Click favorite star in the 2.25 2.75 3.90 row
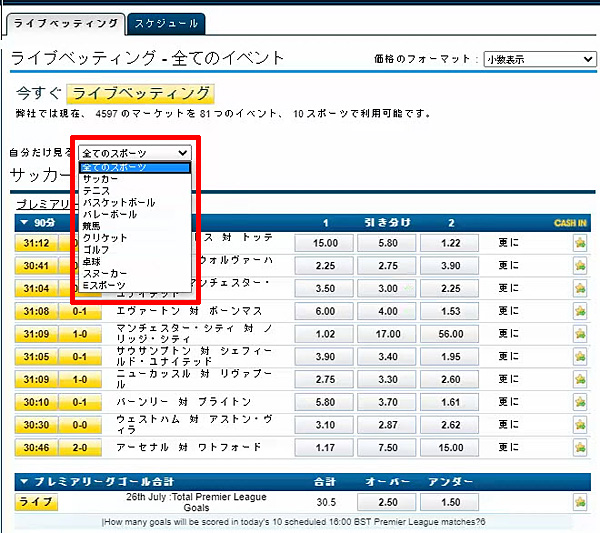This screenshot has height=533, width=600. (x=580, y=266)
